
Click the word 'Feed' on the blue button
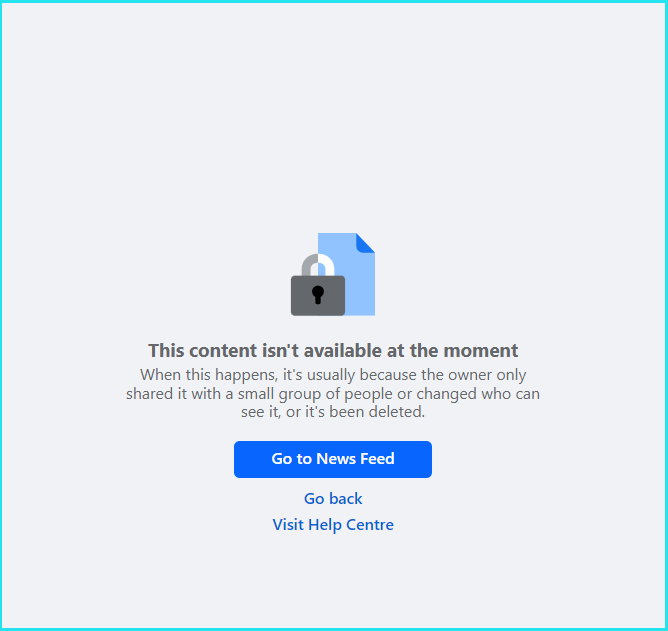[377, 459]
